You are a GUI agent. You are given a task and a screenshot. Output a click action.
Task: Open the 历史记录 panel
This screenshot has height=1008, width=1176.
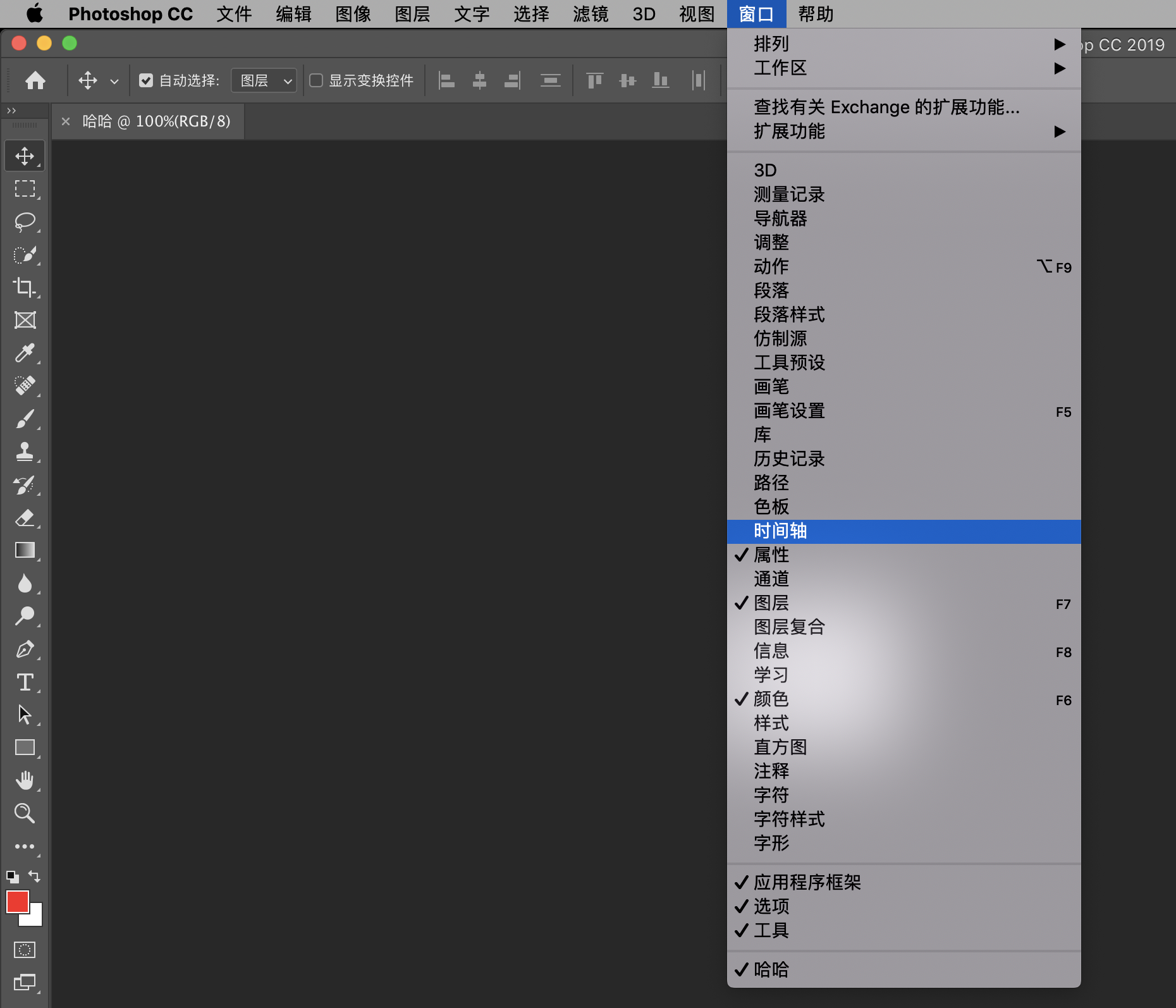[x=904, y=459]
